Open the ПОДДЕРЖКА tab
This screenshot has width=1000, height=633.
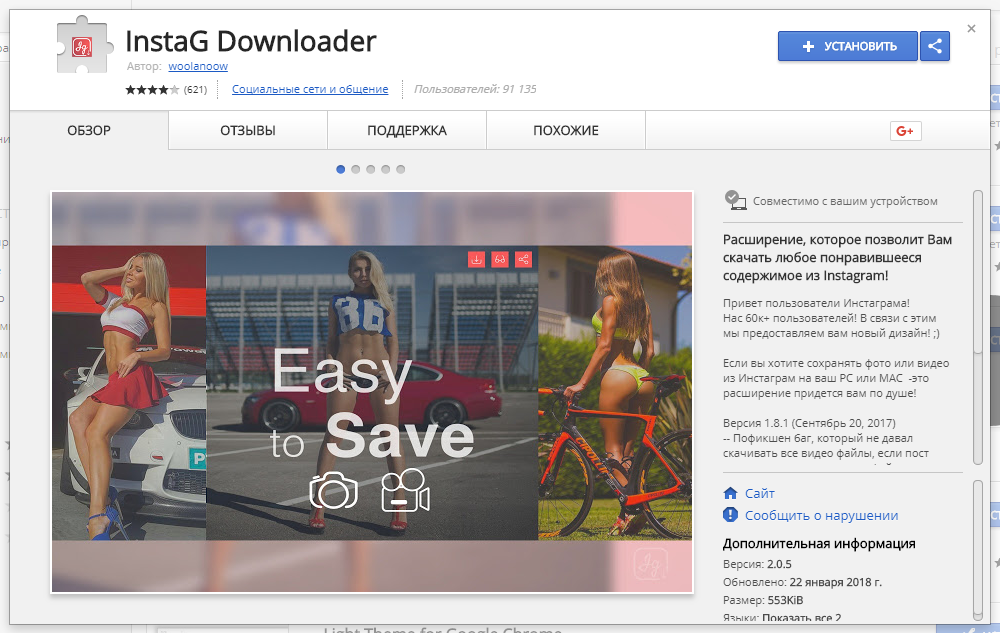click(407, 131)
